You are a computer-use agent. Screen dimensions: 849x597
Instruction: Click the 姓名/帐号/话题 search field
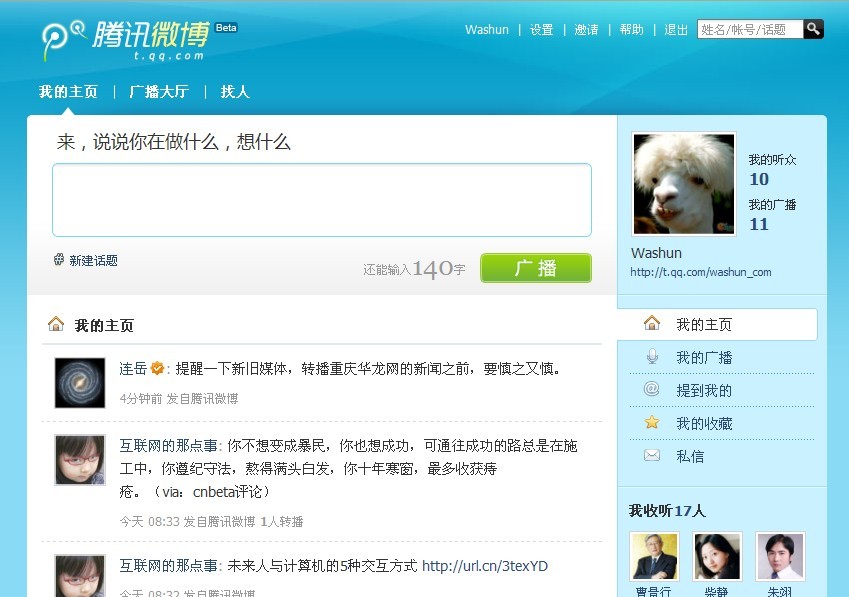[750, 29]
